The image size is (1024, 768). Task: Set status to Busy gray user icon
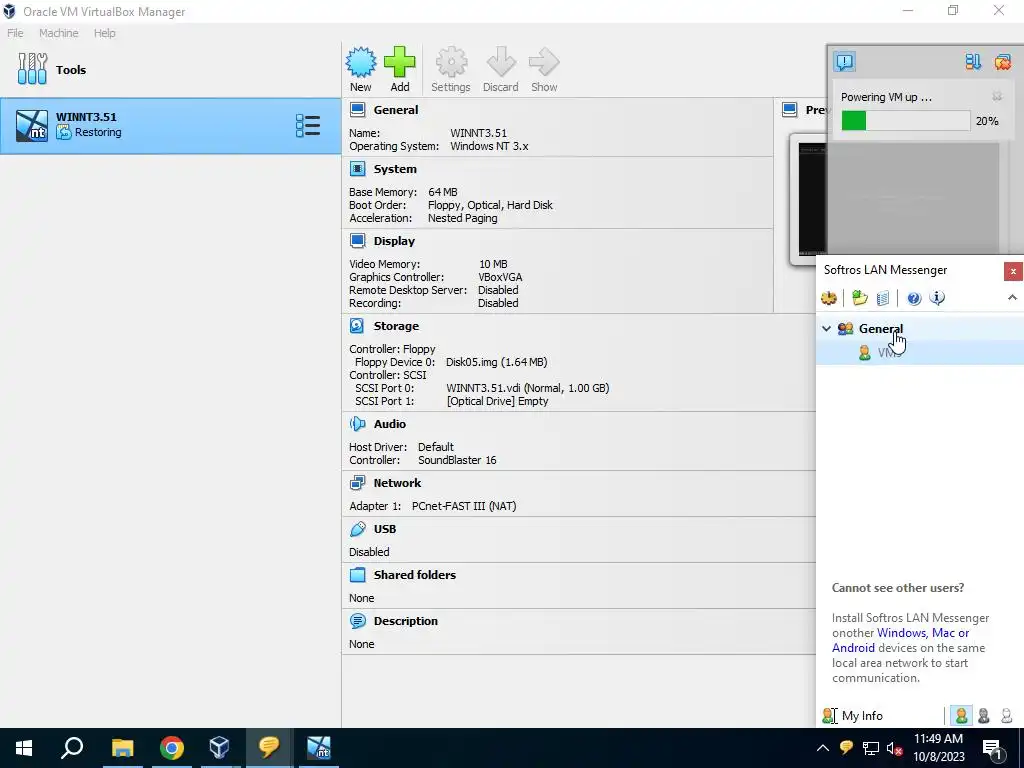pyautogui.click(x=984, y=716)
